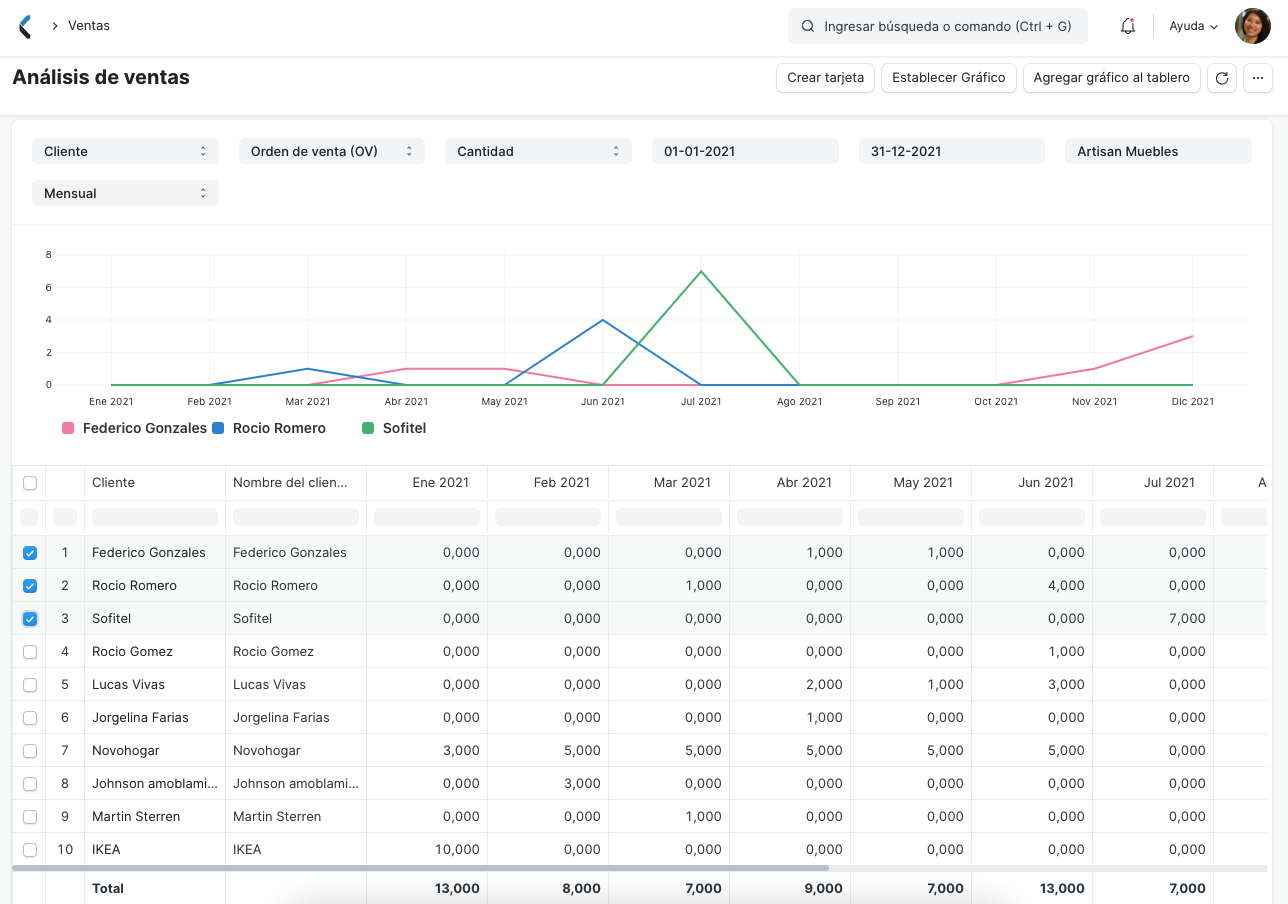Enable the checkbox for Rocio Gomez
The width and height of the screenshot is (1288, 904).
(29, 651)
